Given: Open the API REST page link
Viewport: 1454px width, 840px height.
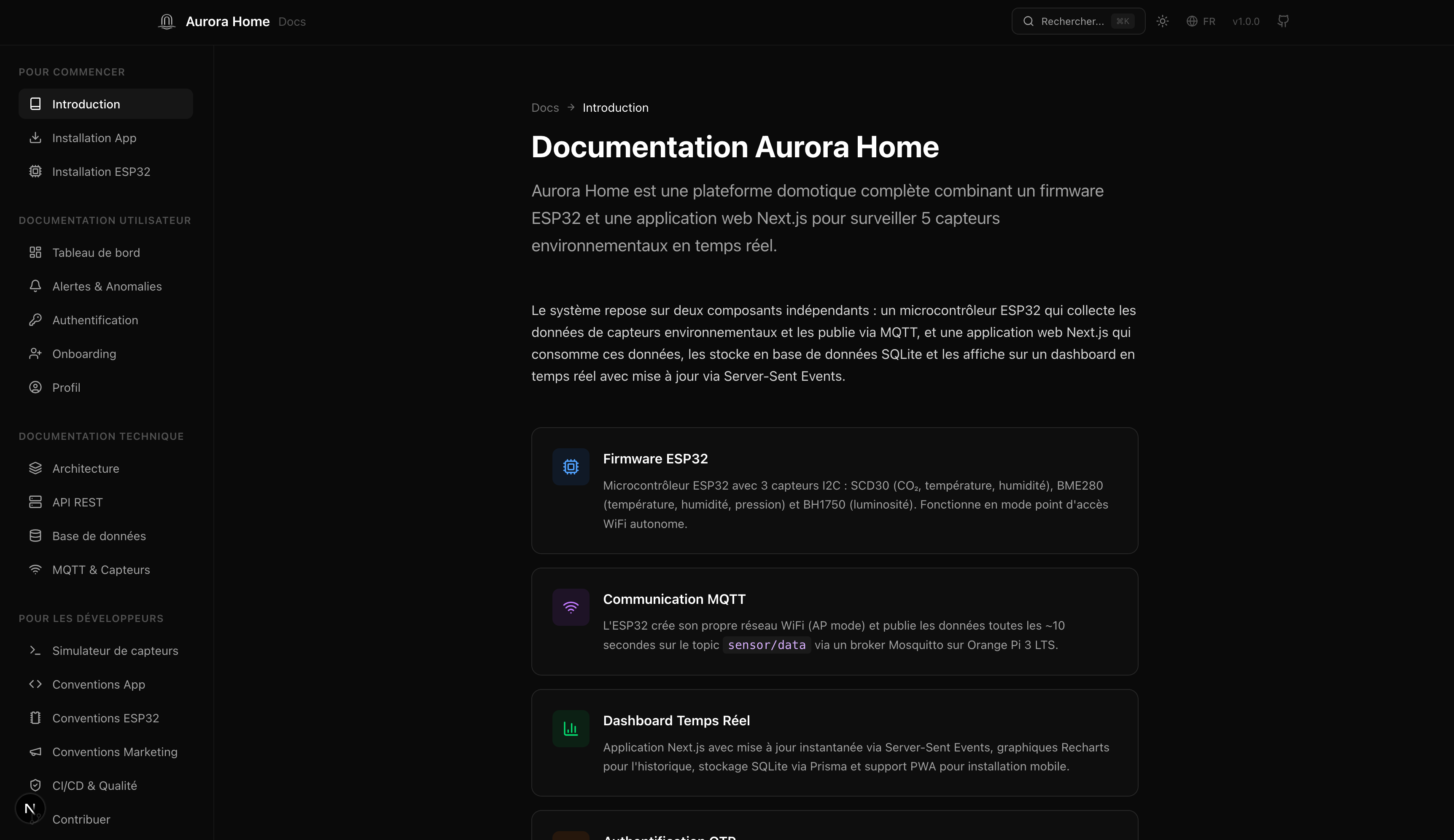Looking at the screenshot, I should tap(105, 502).
